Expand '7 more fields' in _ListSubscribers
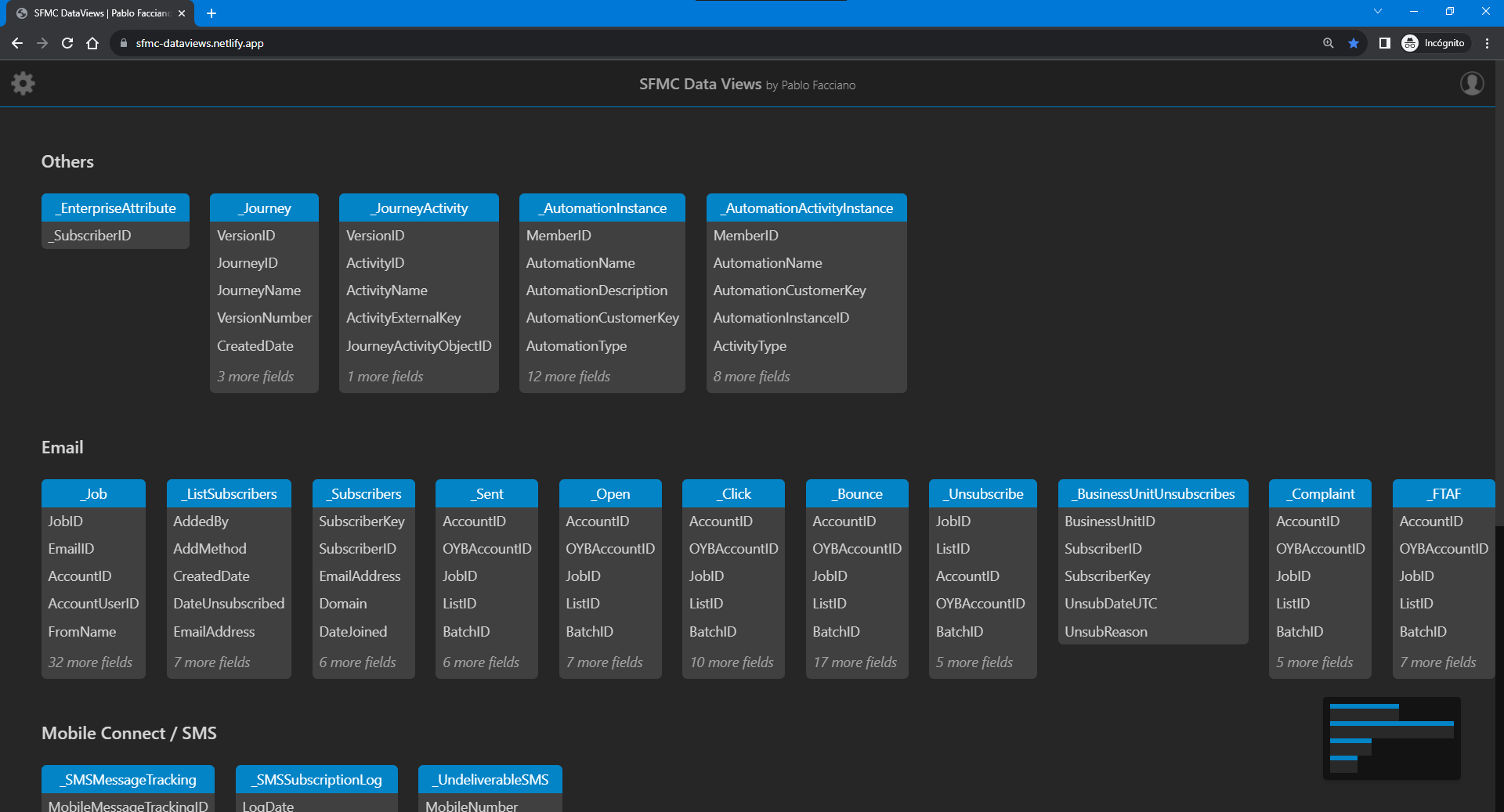The height and width of the screenshot is (812, 1504). [211, 662]
